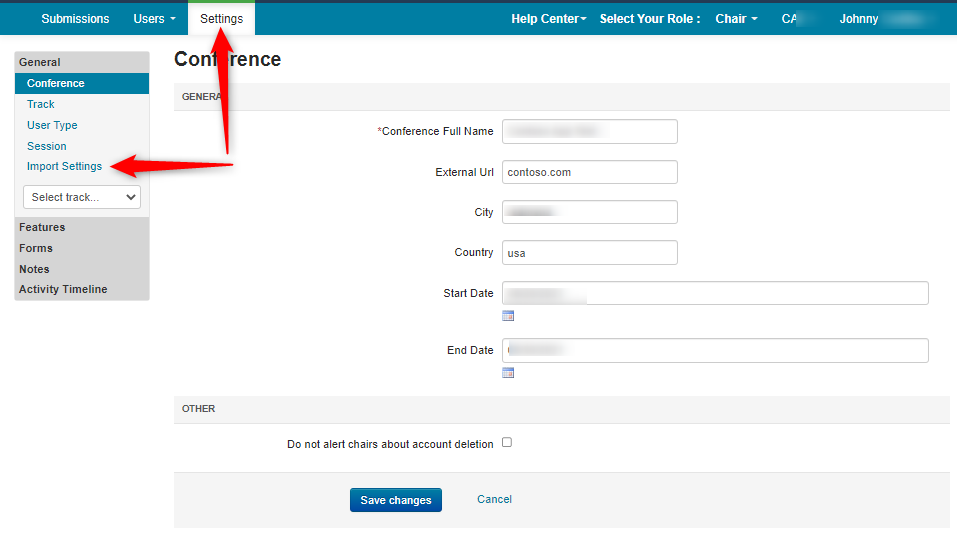Enable Do not alert chairs about account deletion

[507, 443]
